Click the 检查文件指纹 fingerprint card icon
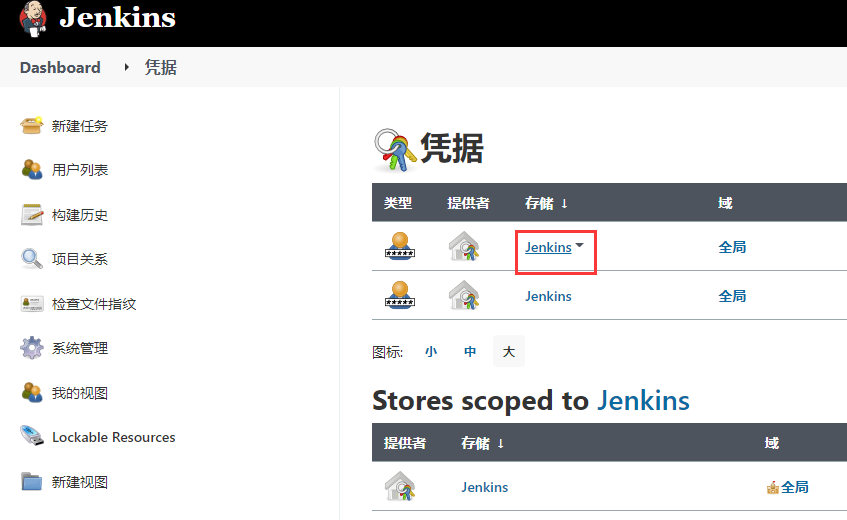 click(x=32, y=303)
